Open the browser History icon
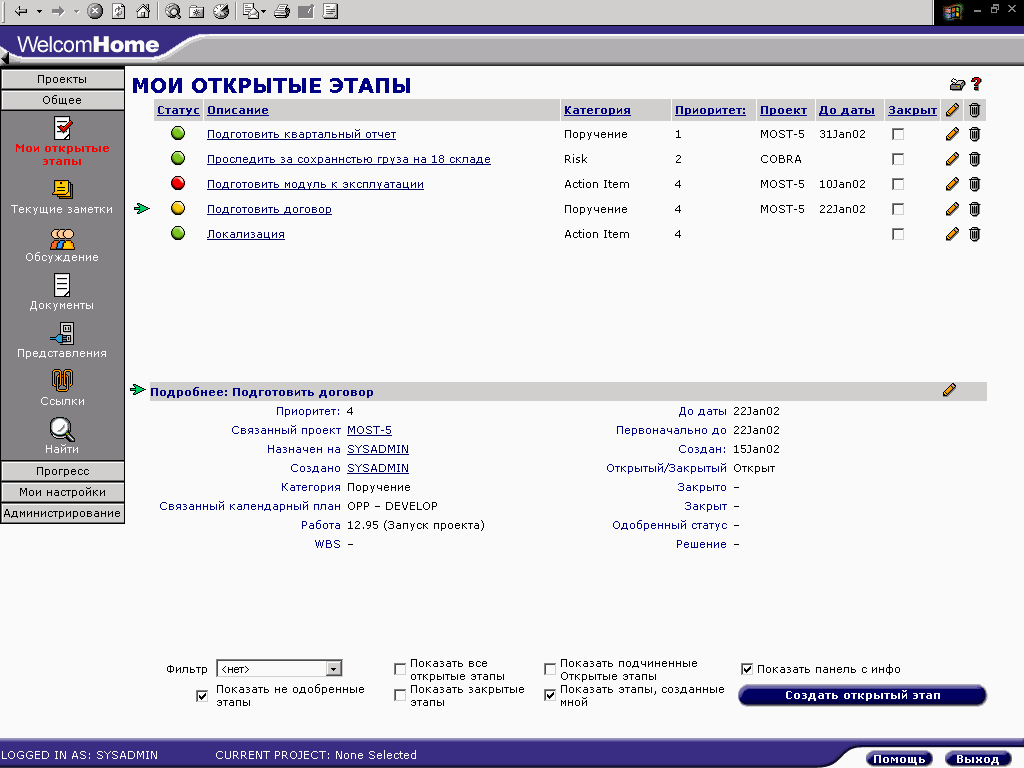 click(221, 11)
